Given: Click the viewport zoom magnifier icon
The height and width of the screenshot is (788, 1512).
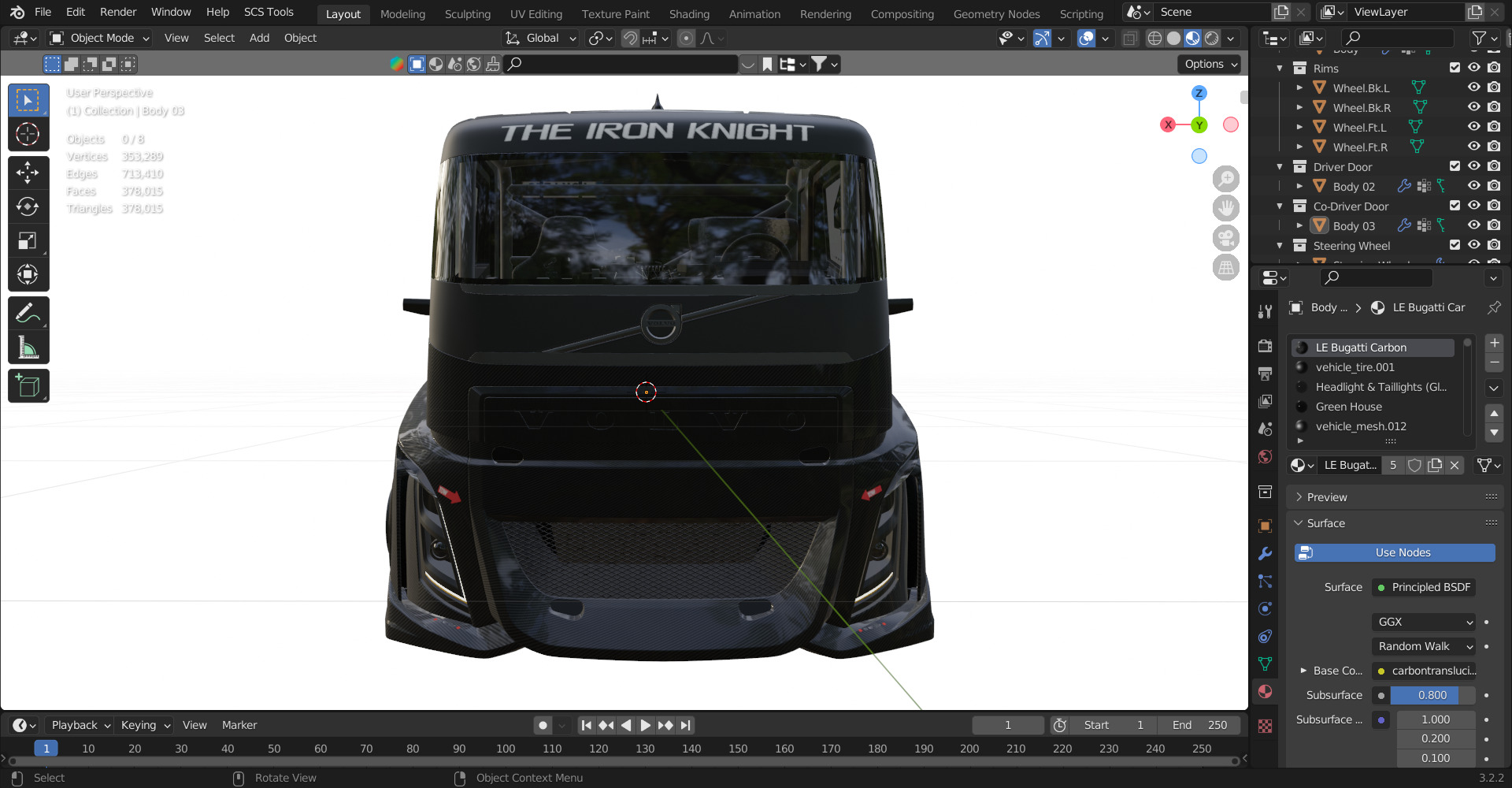Looking at the screenshot, I should 1226,179.
